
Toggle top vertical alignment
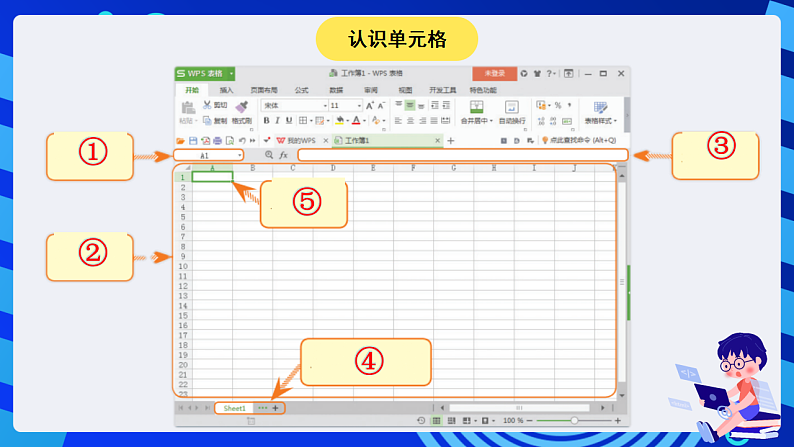(x=399, y=105)
